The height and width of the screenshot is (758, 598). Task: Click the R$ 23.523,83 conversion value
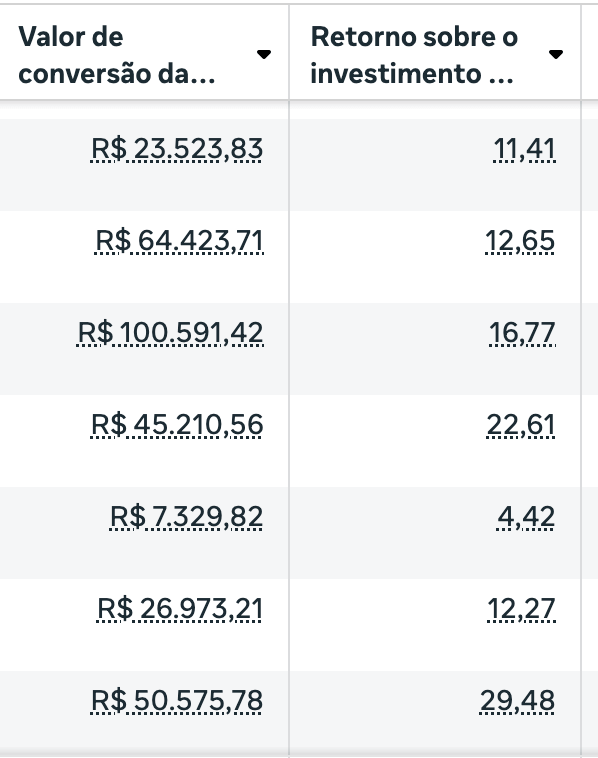pos(177,148)
